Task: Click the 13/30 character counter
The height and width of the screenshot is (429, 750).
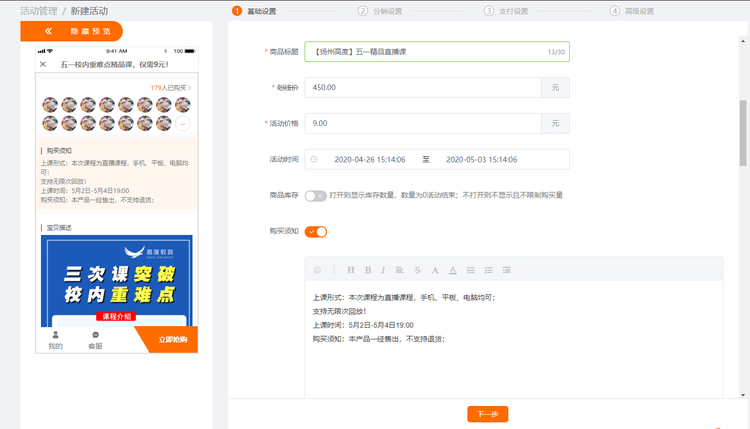Action: coord(556,52)
